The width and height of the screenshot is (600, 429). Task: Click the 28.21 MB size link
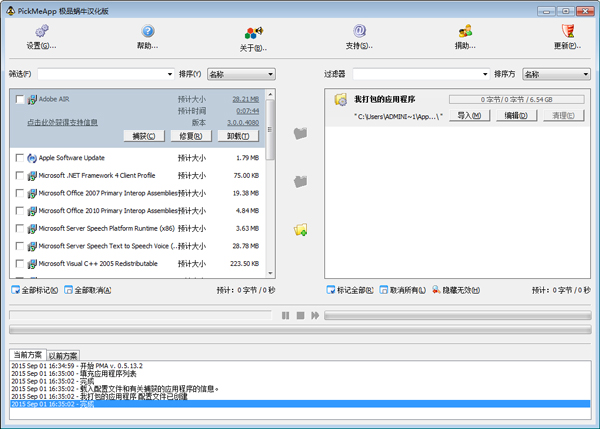tap(246, 100)
